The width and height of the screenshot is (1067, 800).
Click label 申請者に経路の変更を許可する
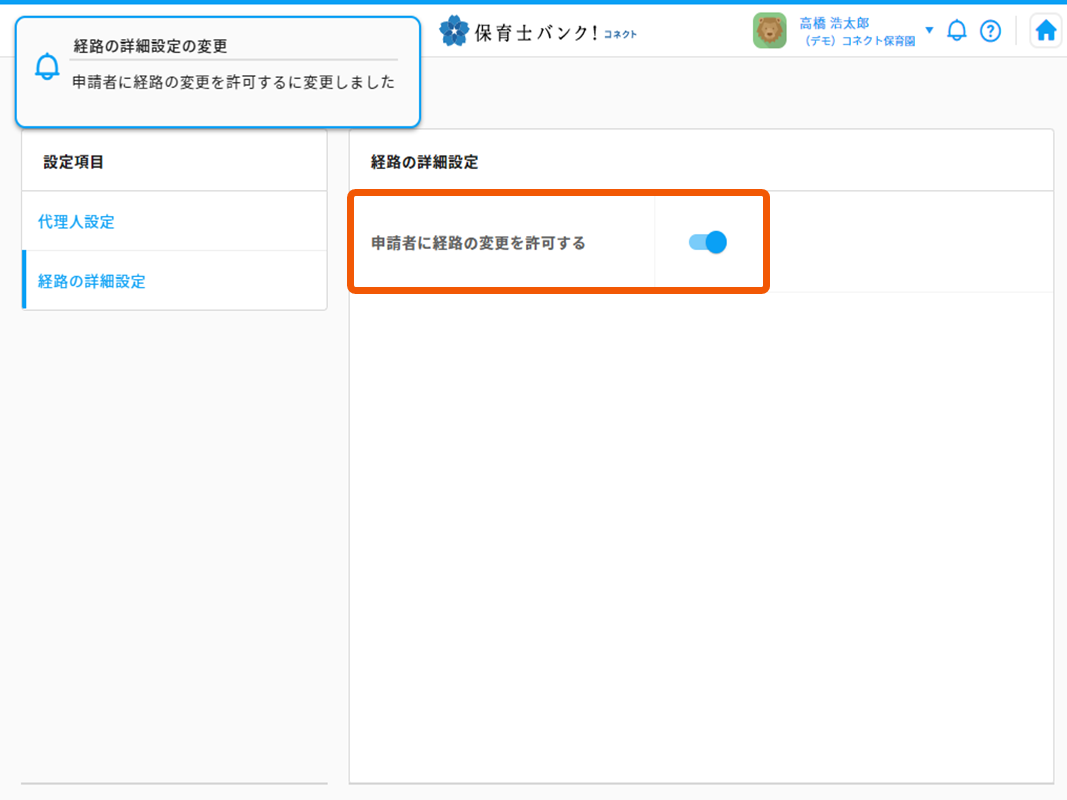point(478,242)
